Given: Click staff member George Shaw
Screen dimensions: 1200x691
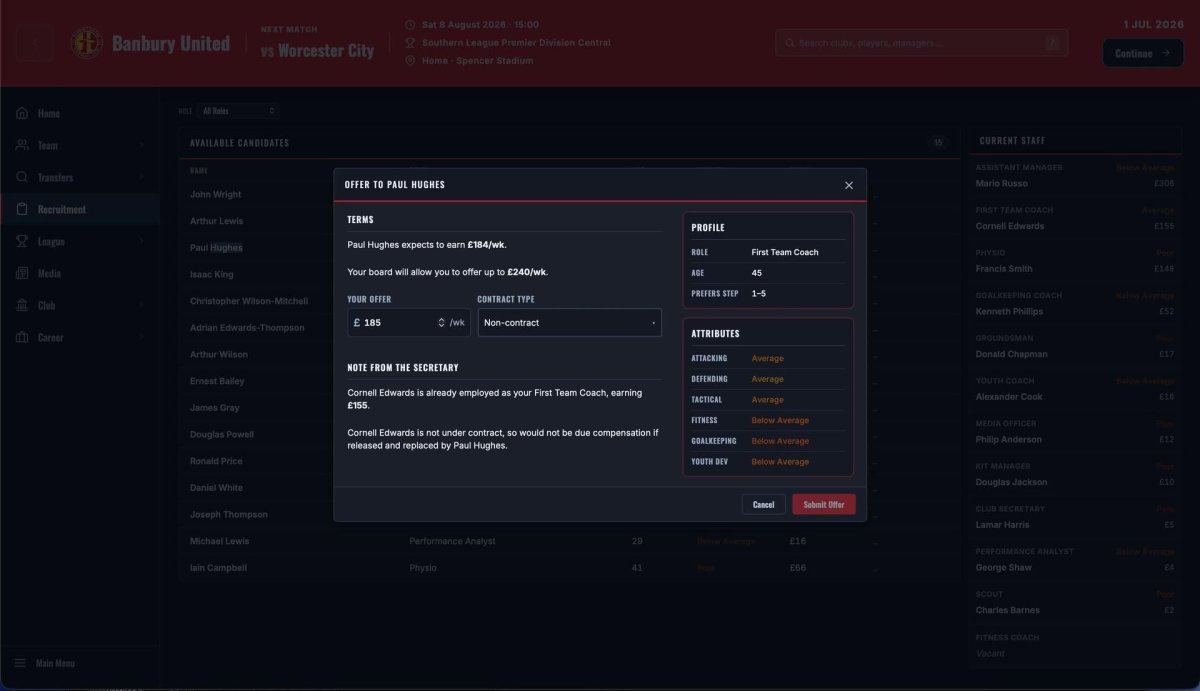Looking at the screenshot, I should click(1004, 567).
